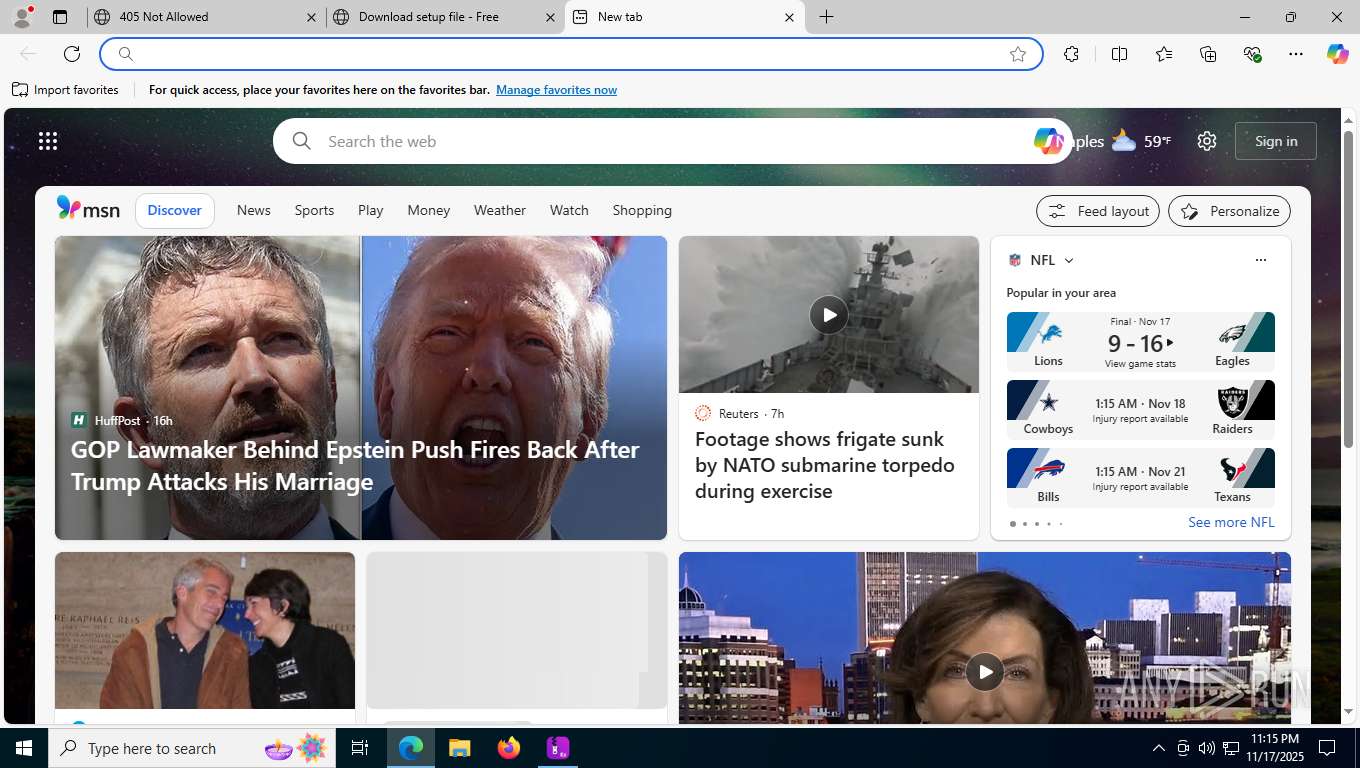1360x768 pixels.
Task: Open the Weather tab
Action: click(499, 210)
